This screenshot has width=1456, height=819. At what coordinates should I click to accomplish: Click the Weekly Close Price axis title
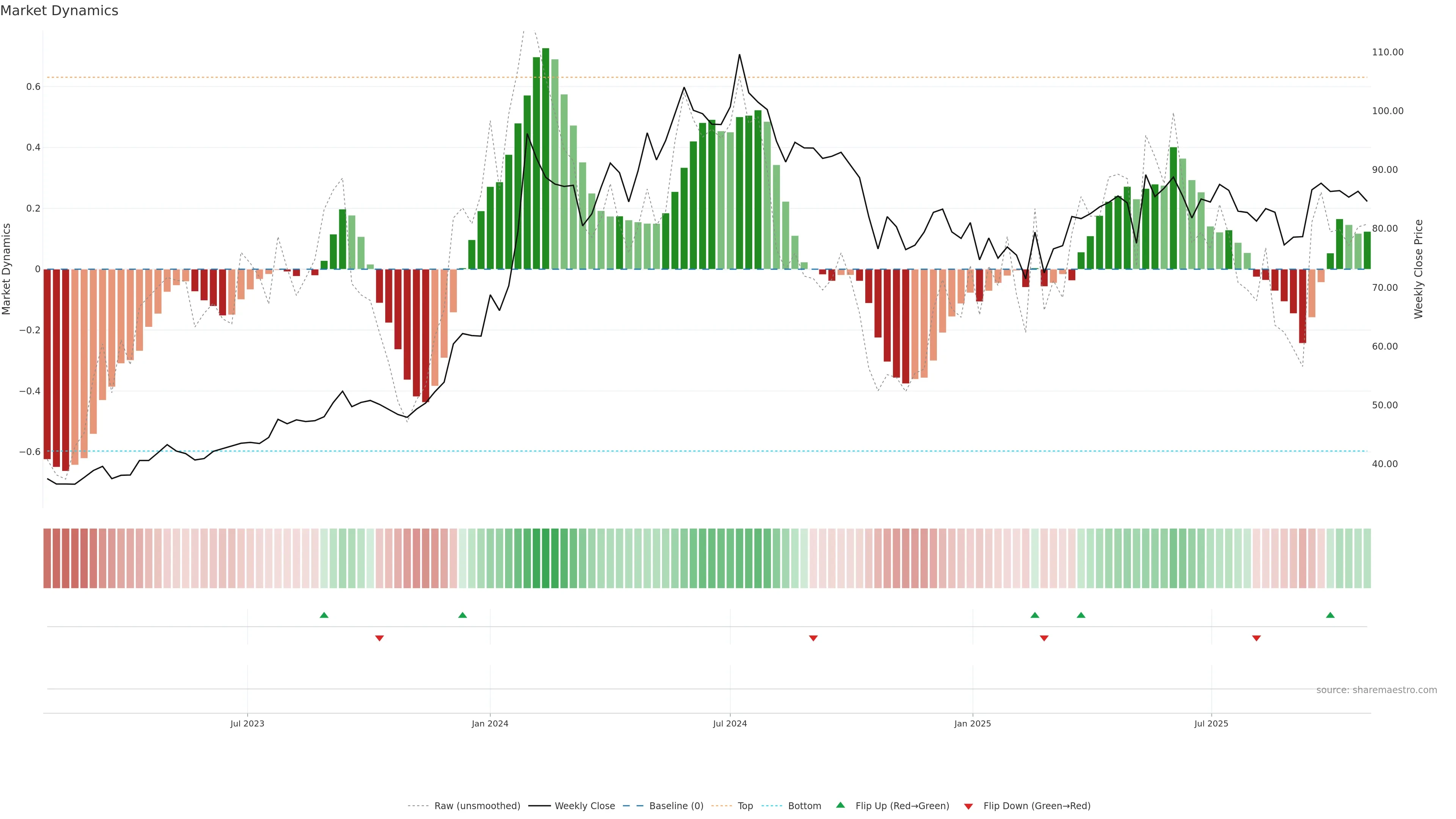click(x=1418, y=269)
